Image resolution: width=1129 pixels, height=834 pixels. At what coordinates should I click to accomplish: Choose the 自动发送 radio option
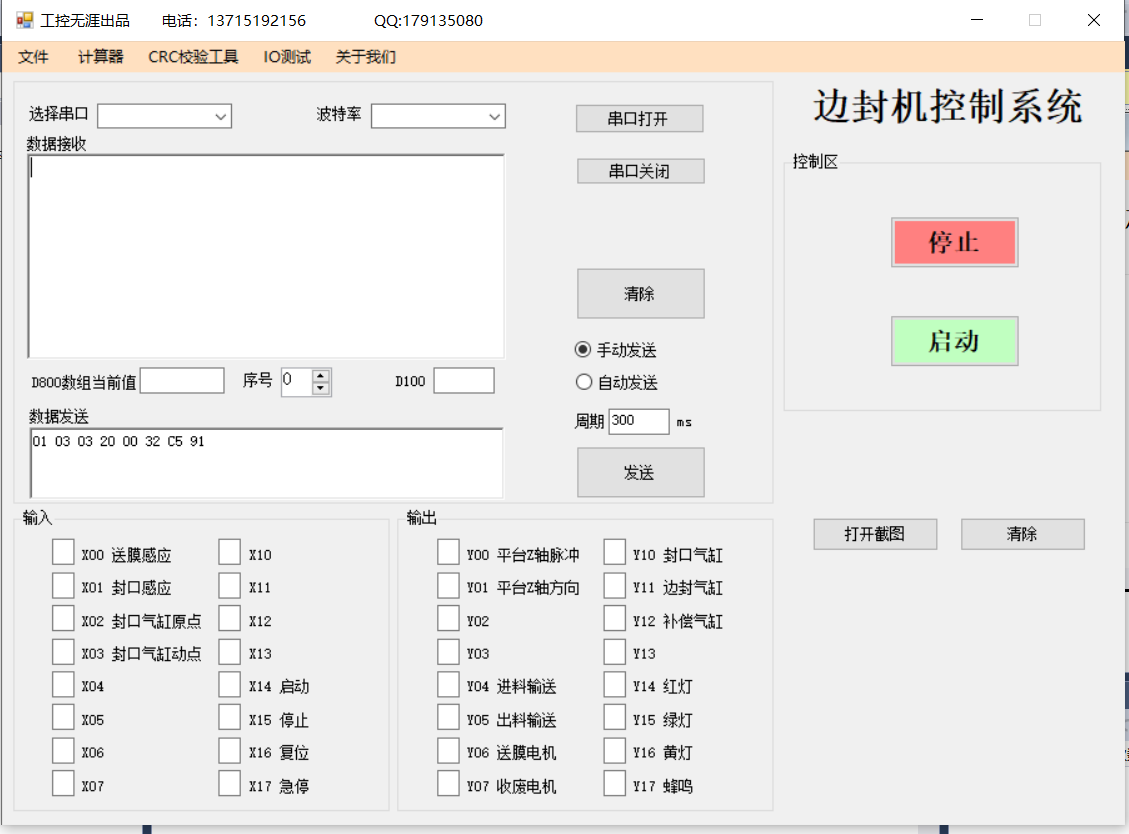click(x=584, y=382)
